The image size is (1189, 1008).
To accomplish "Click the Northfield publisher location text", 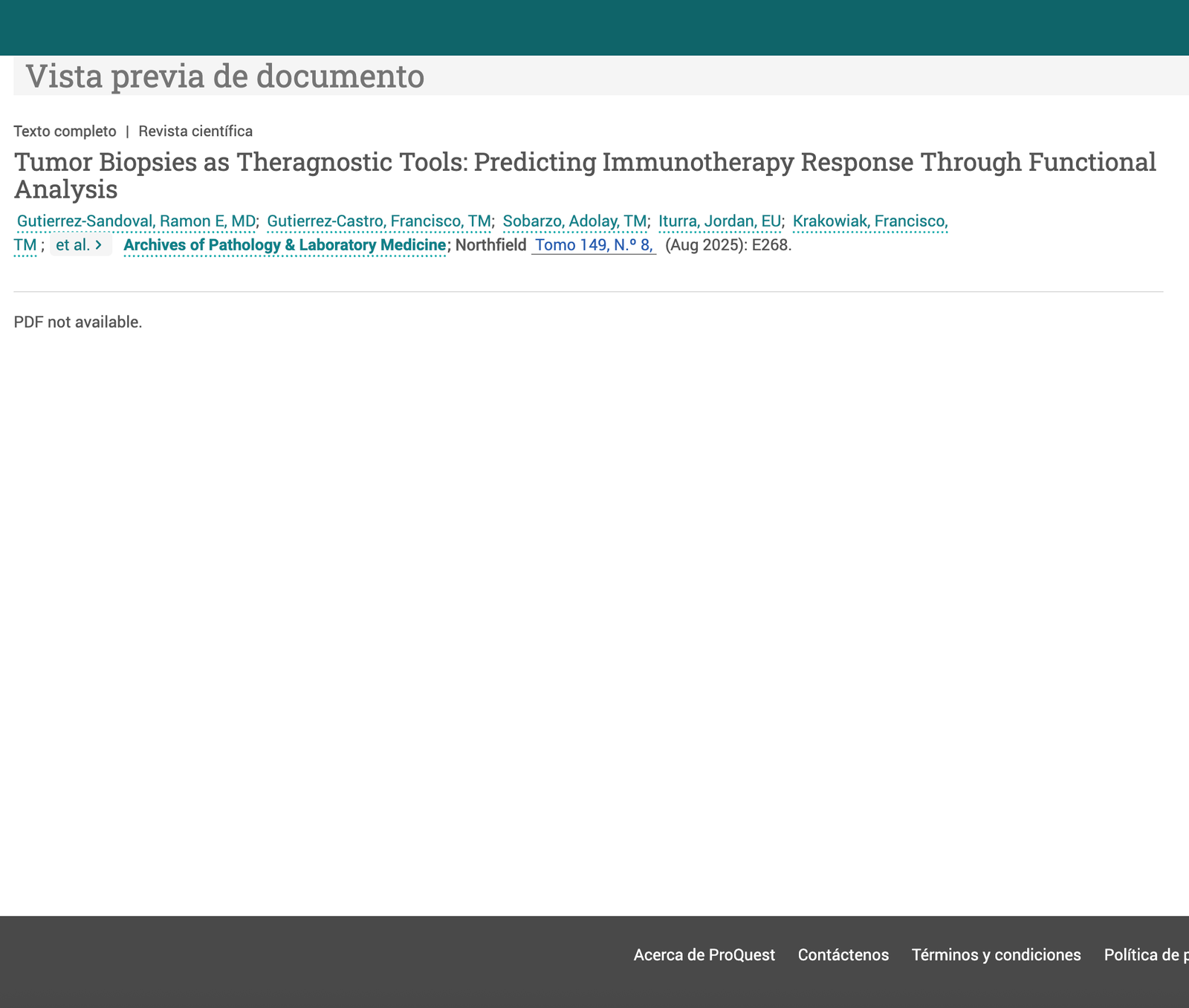I will coord(490,245).
